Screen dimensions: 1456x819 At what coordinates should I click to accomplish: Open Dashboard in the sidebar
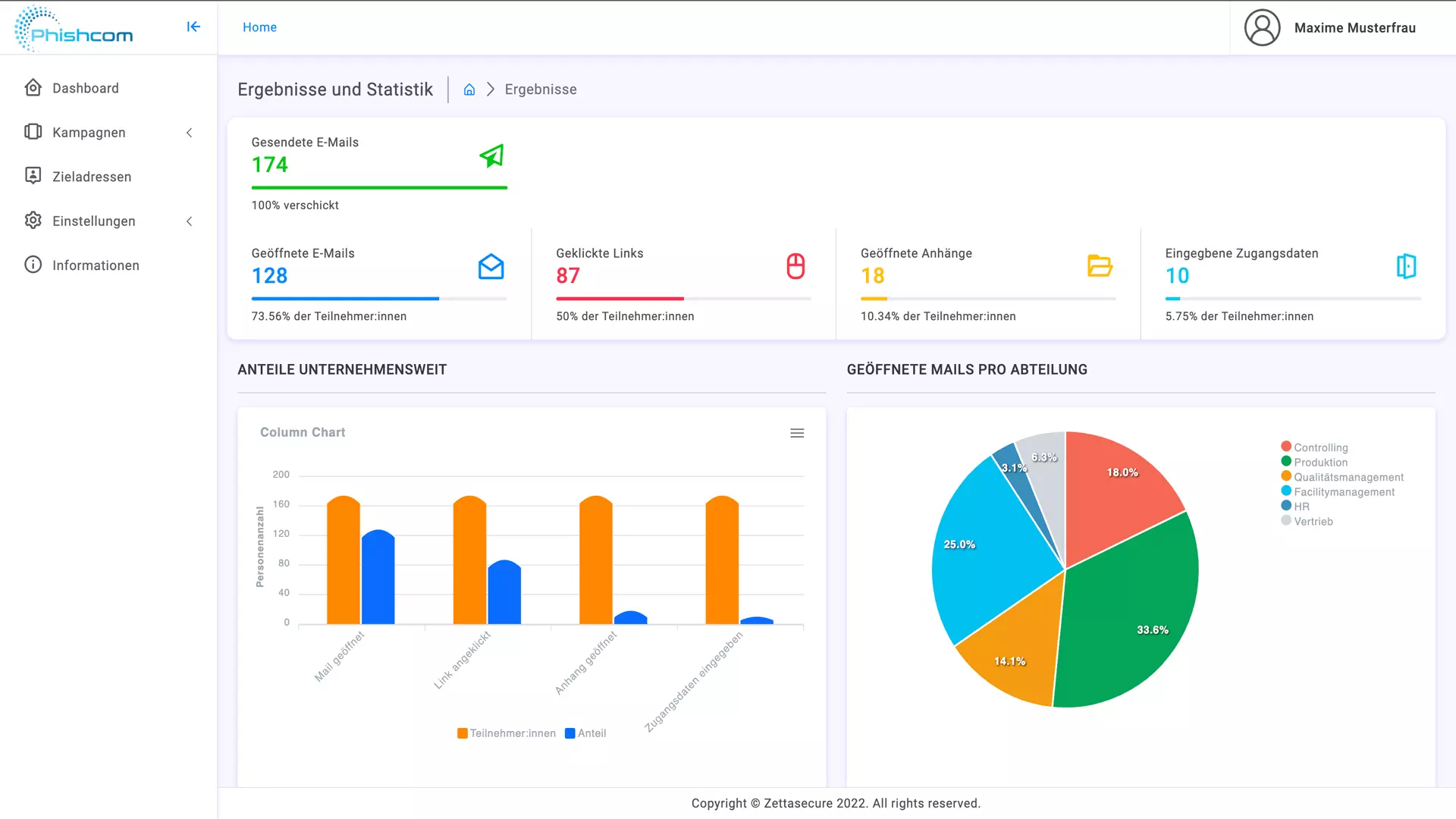[85, 88]
